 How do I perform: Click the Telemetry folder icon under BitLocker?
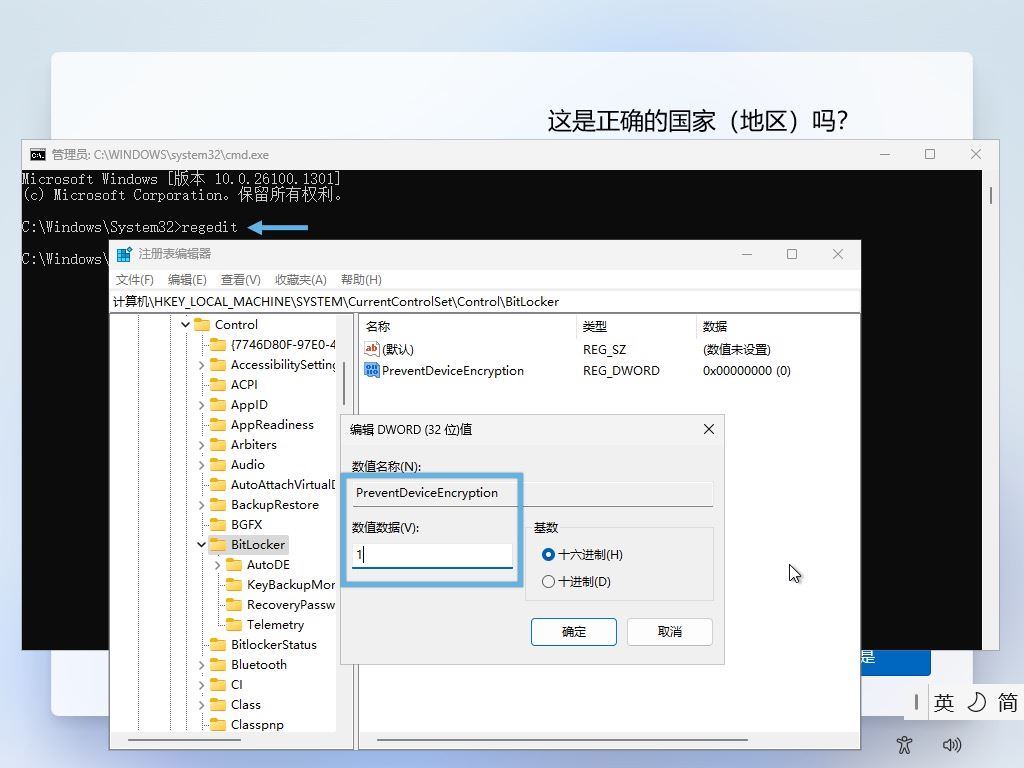235,624
